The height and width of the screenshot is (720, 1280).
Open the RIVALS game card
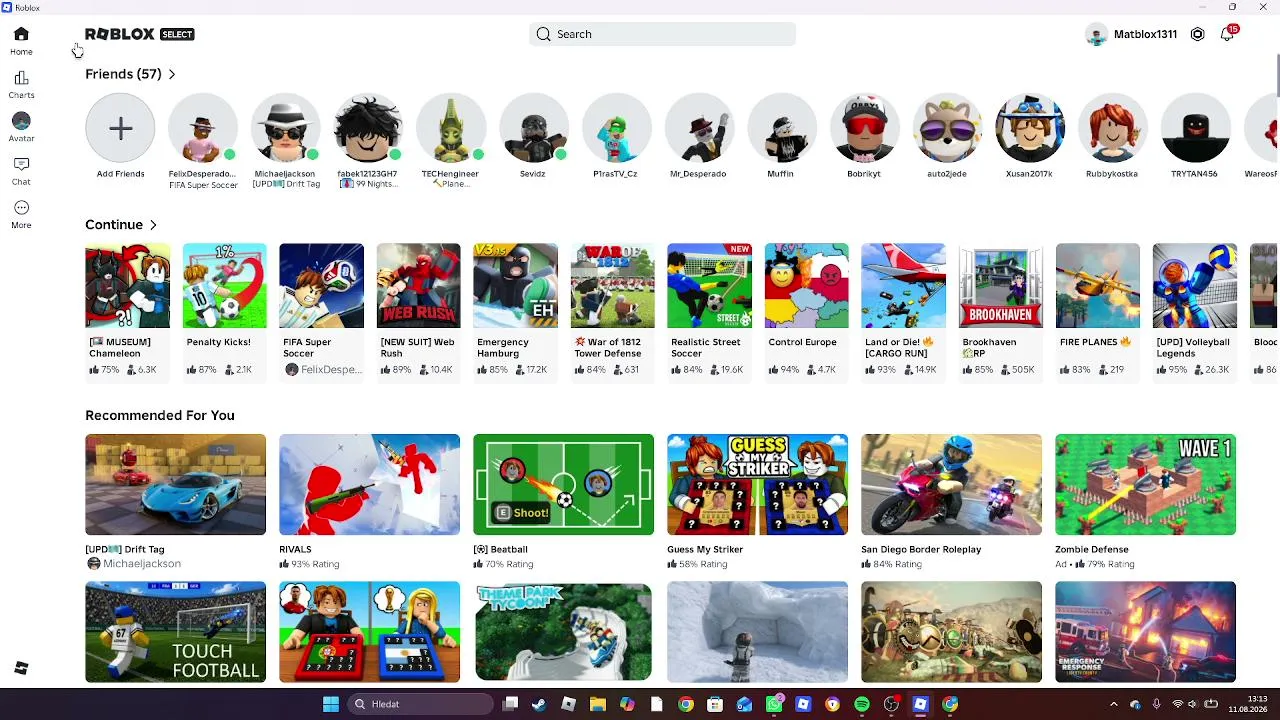[369, 485]
